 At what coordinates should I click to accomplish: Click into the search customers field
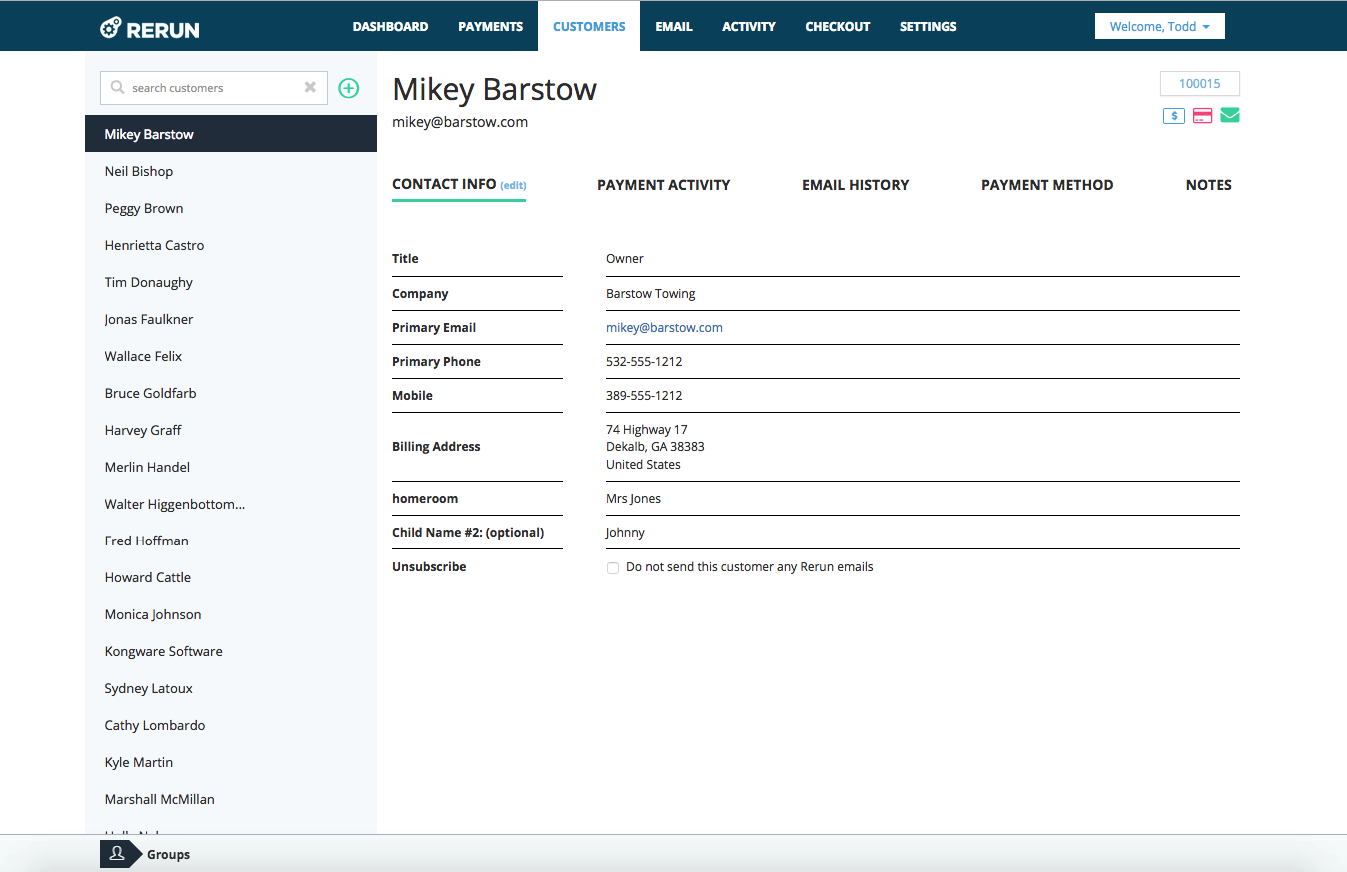215,88
